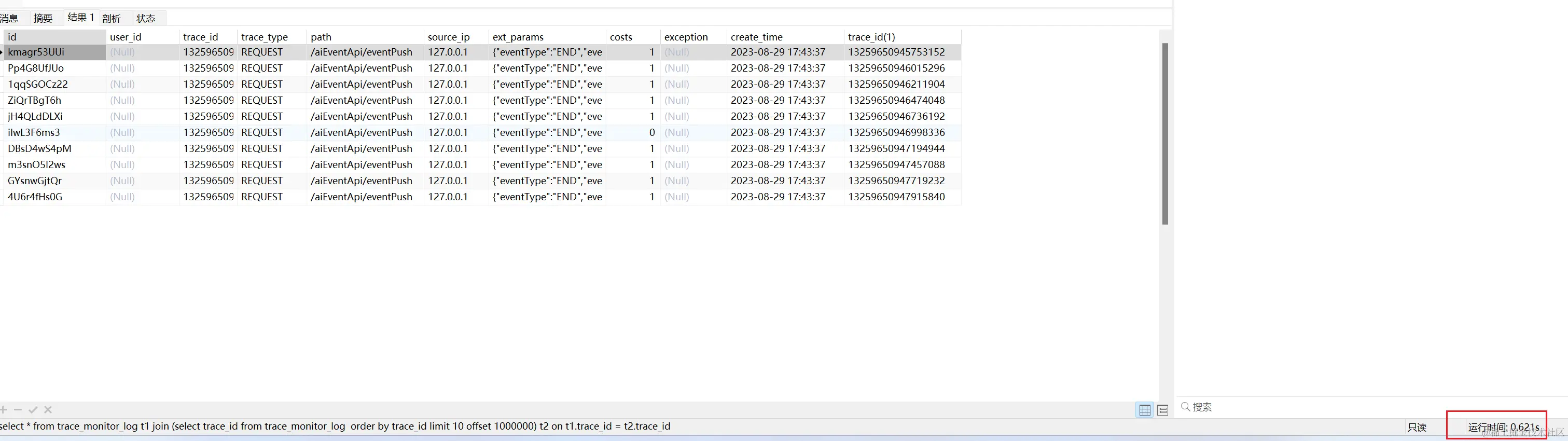This screenshot has height=441, width=1568.
Task: Select trace_id(1) value 13259650947915840
Action: pyautogui.click(x=903, y=197)
